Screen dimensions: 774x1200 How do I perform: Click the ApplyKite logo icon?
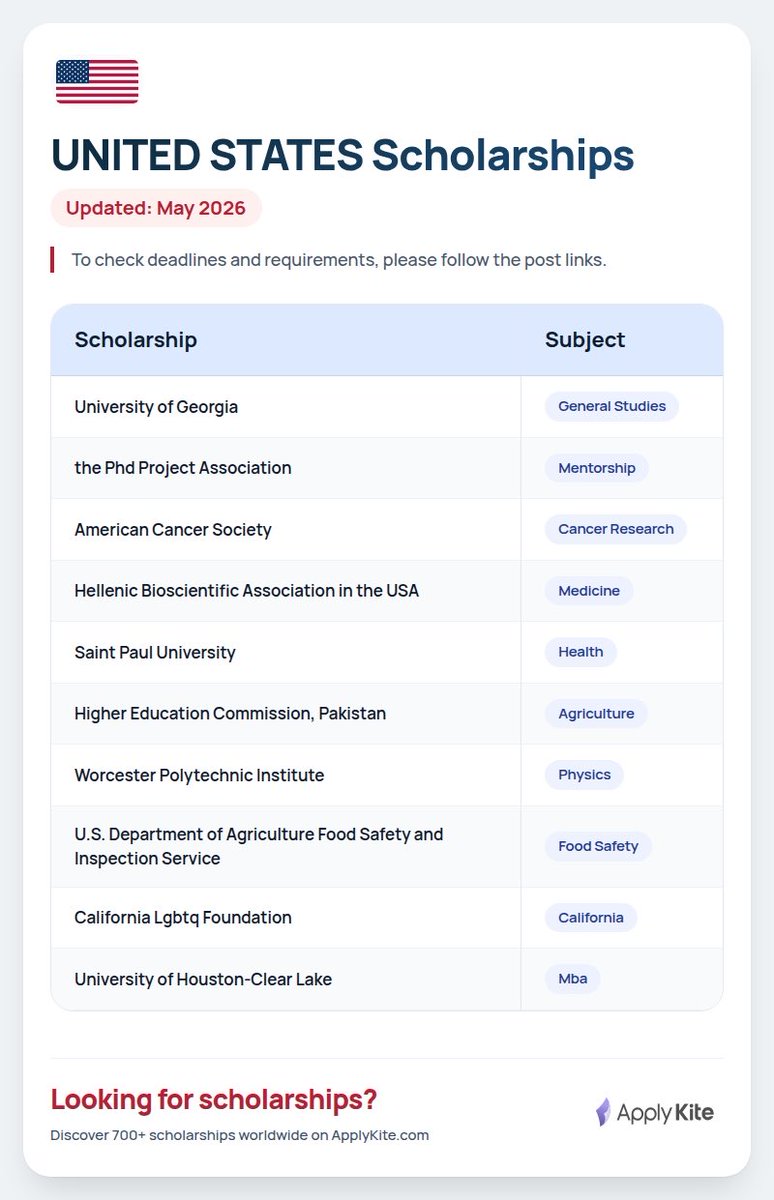pos(603,1112)
